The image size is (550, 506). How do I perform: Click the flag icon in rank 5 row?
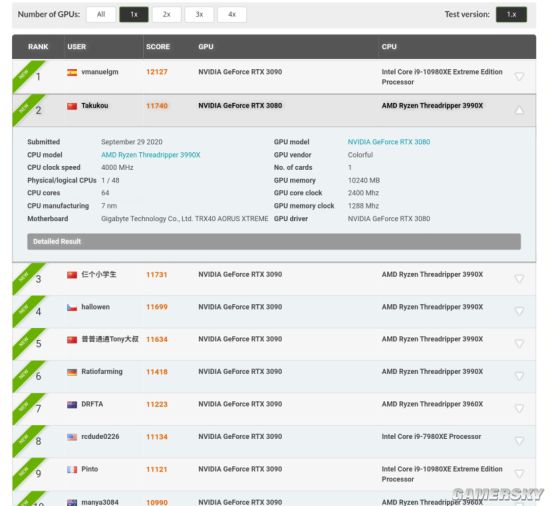click(x=72, y=340)
